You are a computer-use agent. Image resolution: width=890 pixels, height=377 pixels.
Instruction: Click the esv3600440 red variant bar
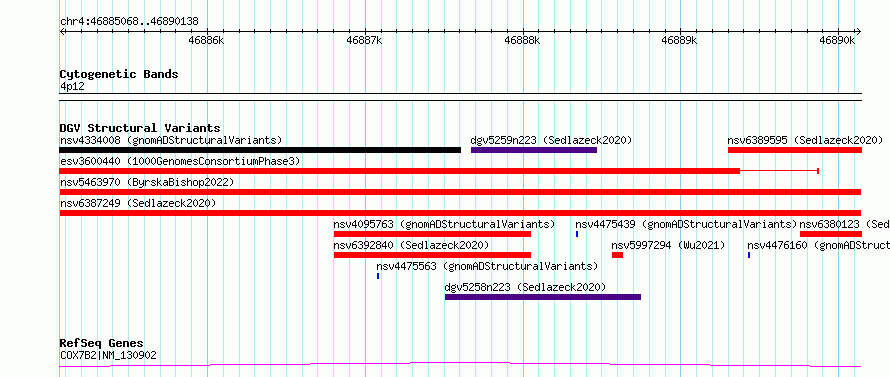[x=400, y=171]
